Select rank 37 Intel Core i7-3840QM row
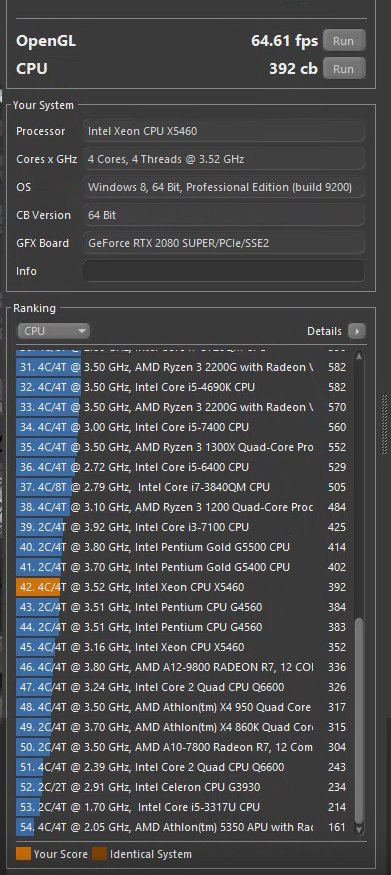The height and width of the screenshot is (875, 391). pyautogui.click(x=182, y=487)
